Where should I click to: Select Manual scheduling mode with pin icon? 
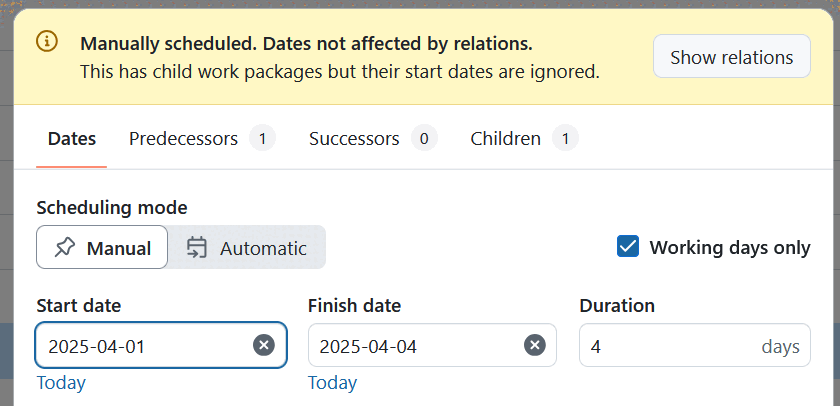click(x=102, y=248)
